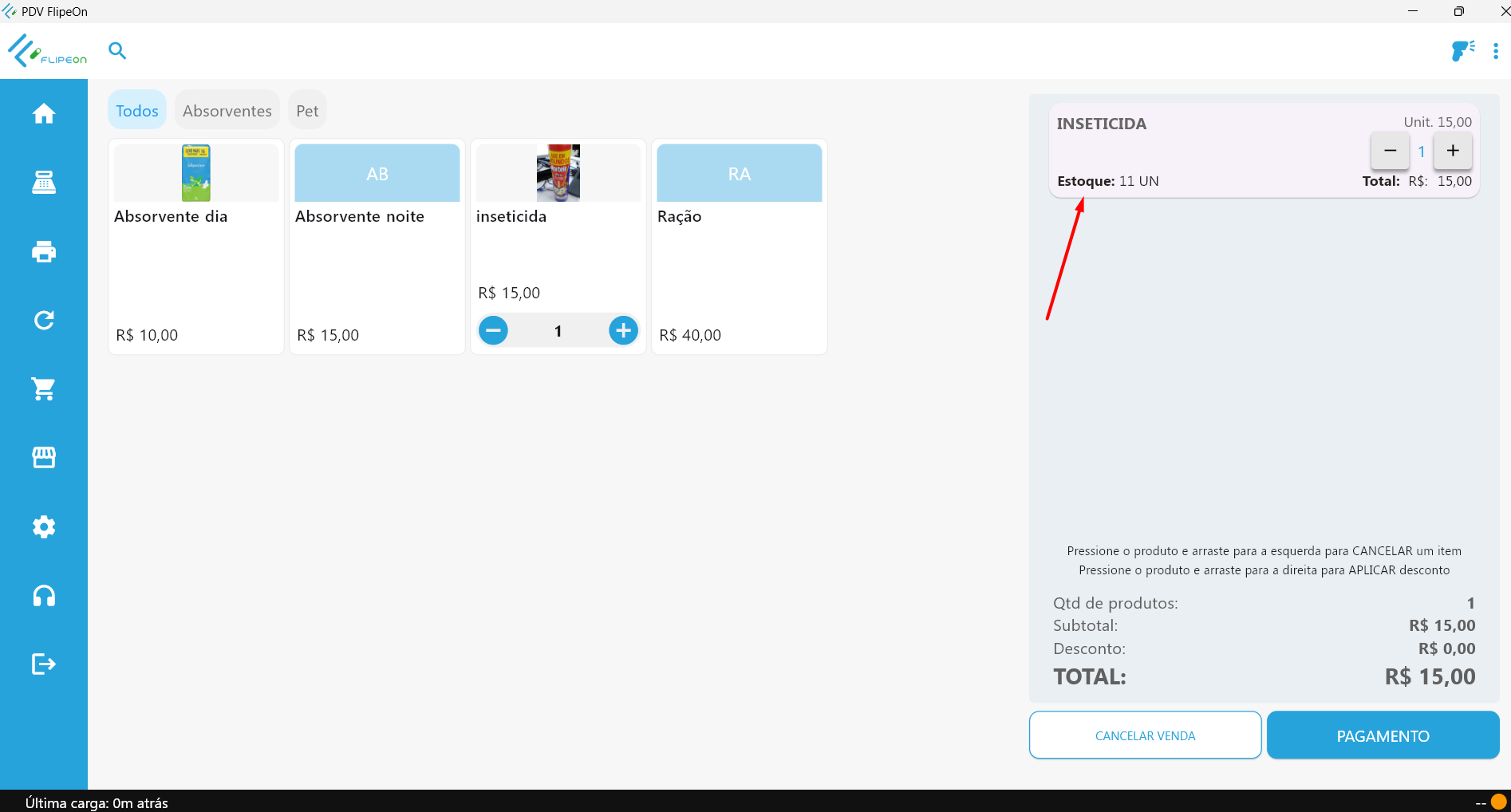Switch to the Absorventes category tab
Image resolution: width=1511 pixels, height=812 pixels.
coord(227,111)
